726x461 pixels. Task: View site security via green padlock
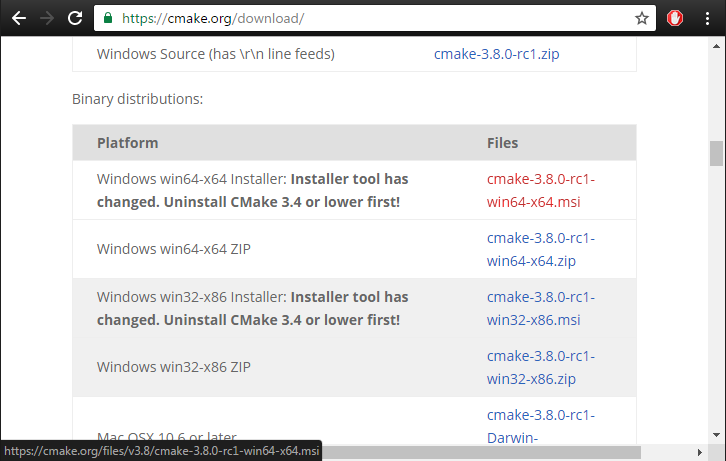pos(108,18)
